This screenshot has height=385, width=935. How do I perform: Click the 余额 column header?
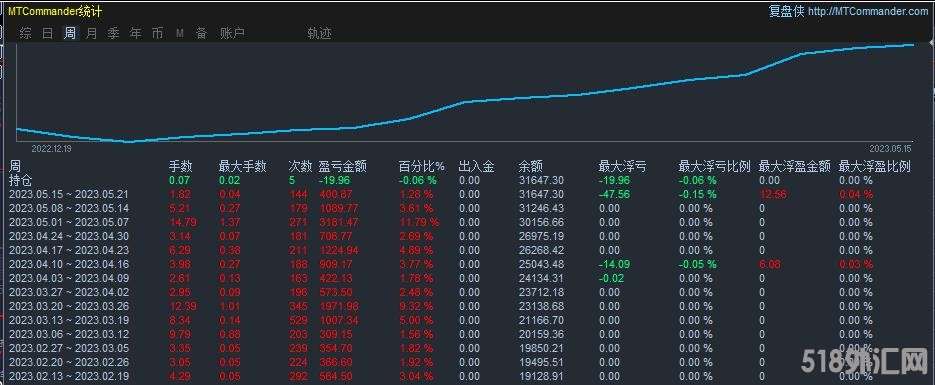(531, 166)
